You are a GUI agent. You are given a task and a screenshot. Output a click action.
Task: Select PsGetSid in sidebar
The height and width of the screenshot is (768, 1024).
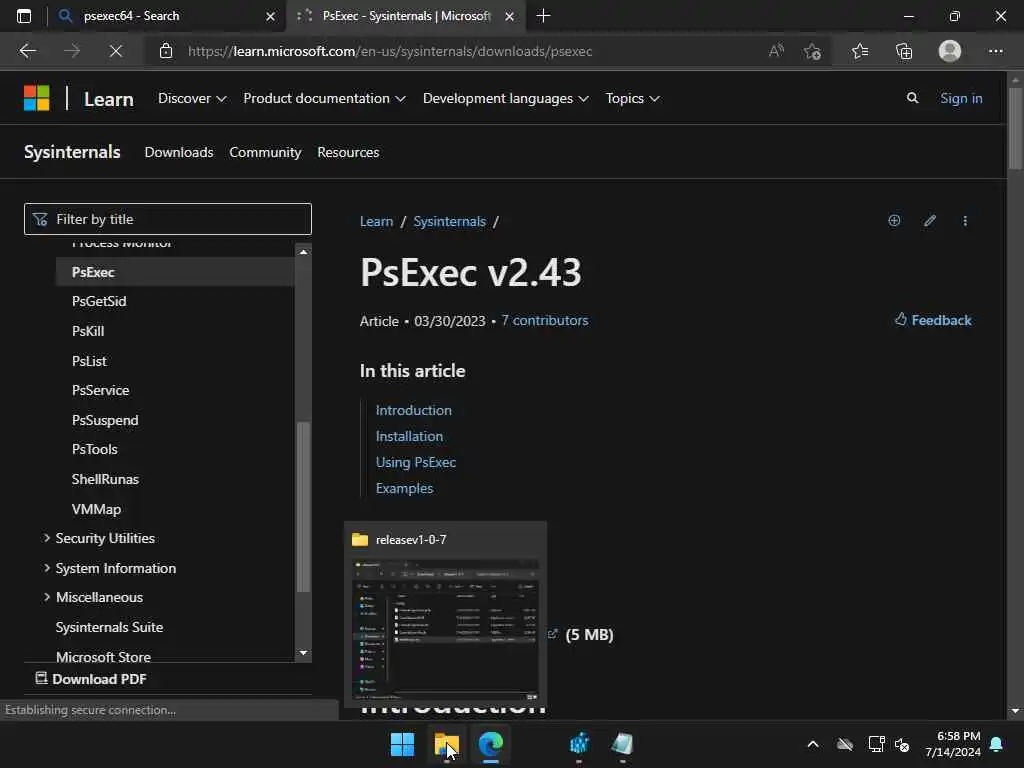(x=99, y=302)
